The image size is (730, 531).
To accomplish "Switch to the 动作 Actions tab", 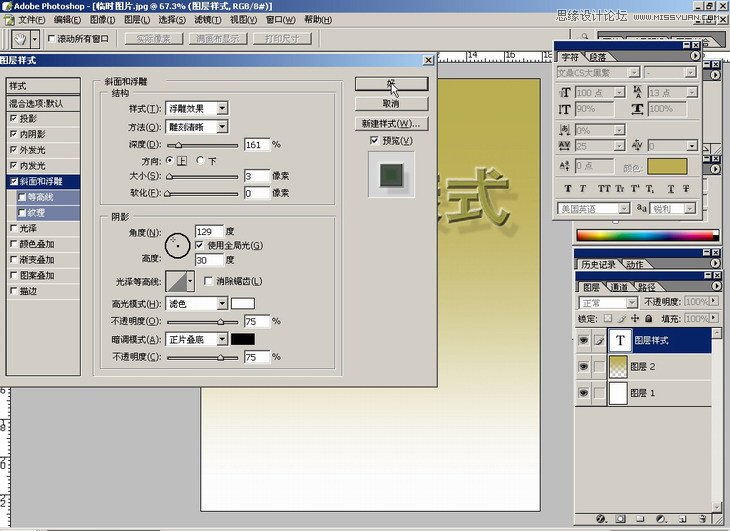I will click(635, 264).
